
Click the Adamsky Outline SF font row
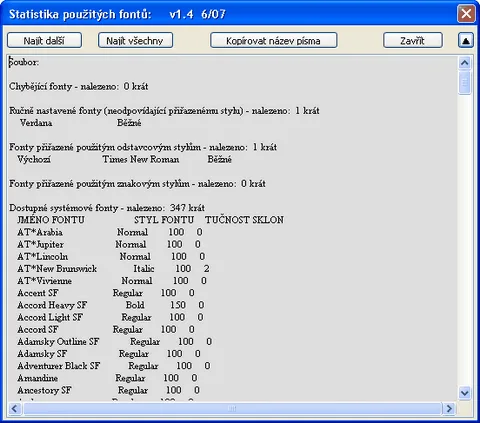coord(115,342)
